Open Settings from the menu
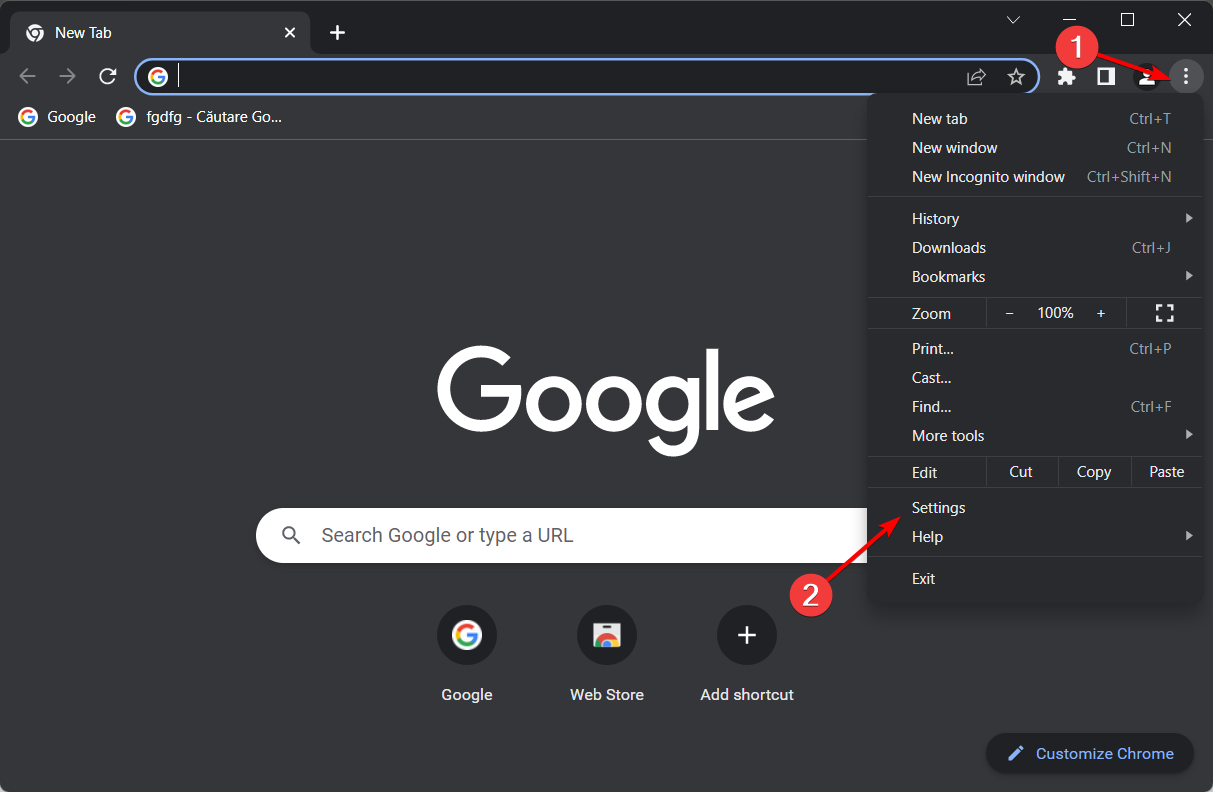 pos(1035,508)
